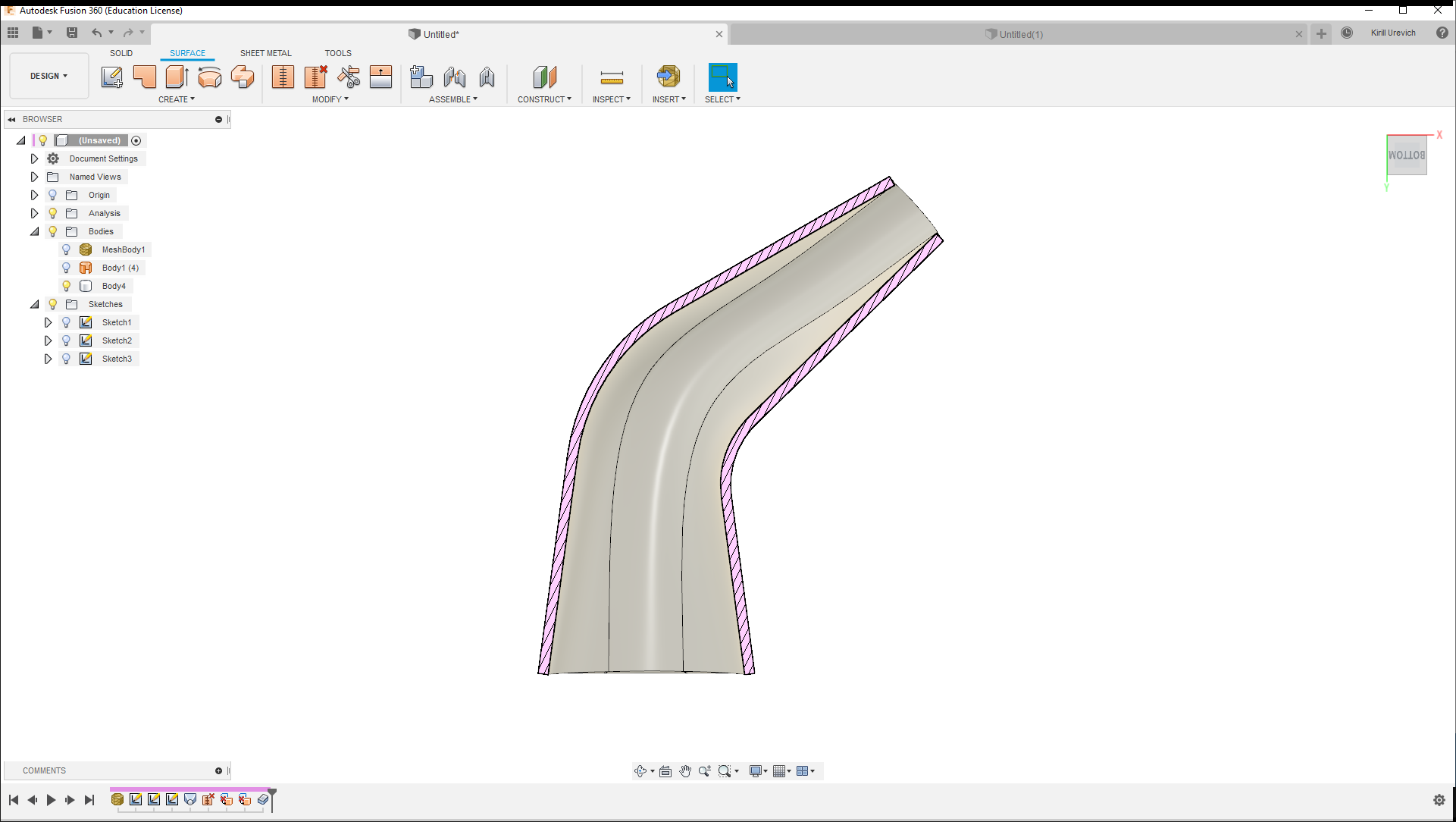
Task: Click the surface Extrude tool icon
Action: [177, 77]
